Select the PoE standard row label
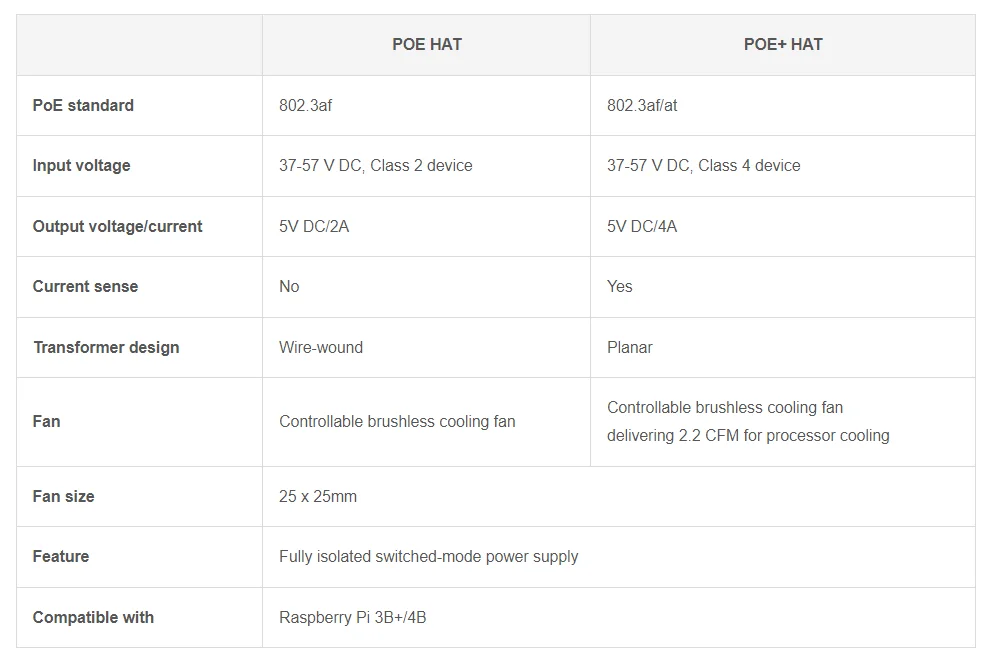Image resolution: width=988 pixels, height=658 pixels. click(x=83, y=105)
